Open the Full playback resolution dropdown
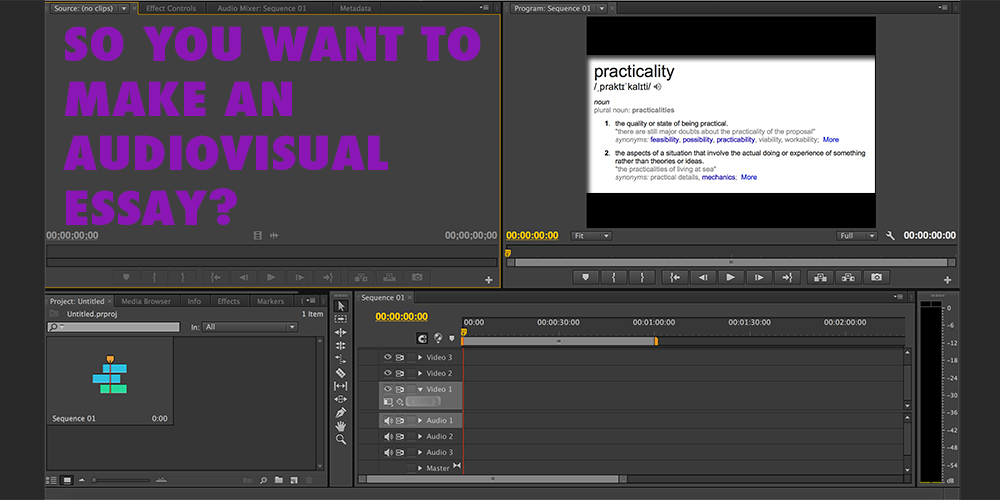 [857, 236]
